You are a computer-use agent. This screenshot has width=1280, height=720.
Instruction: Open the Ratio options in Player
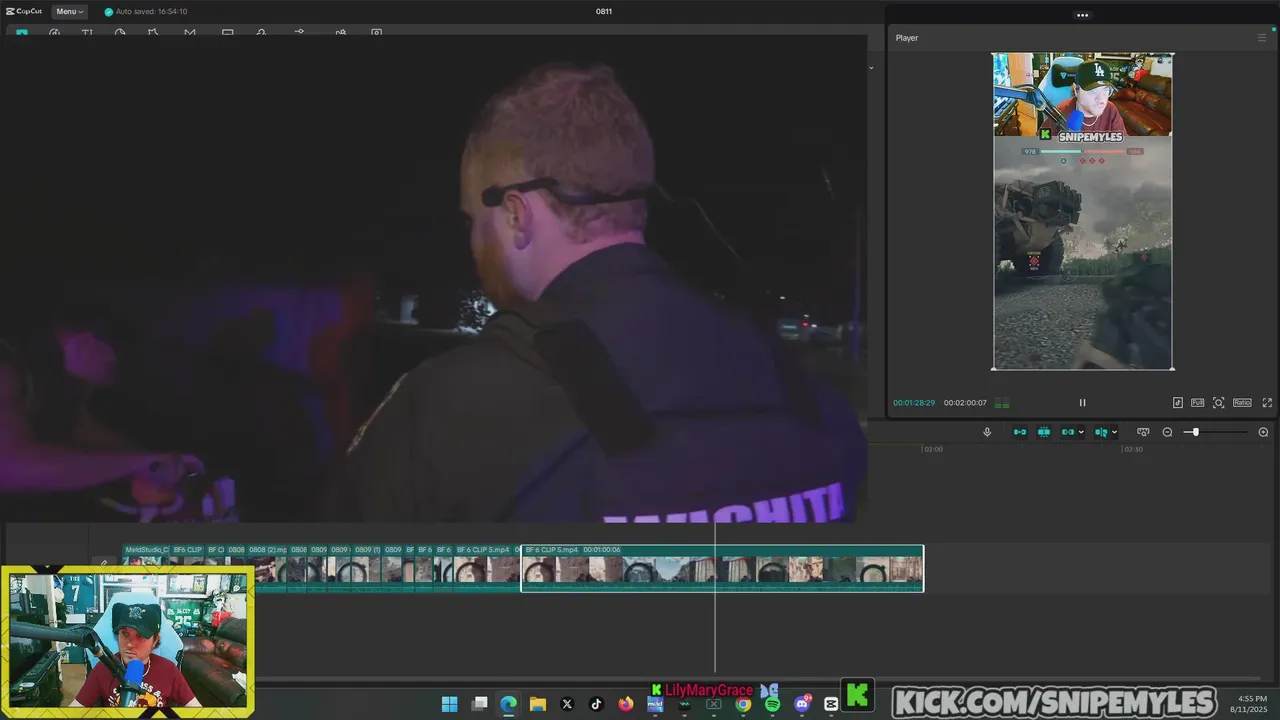pos(1242,403)
